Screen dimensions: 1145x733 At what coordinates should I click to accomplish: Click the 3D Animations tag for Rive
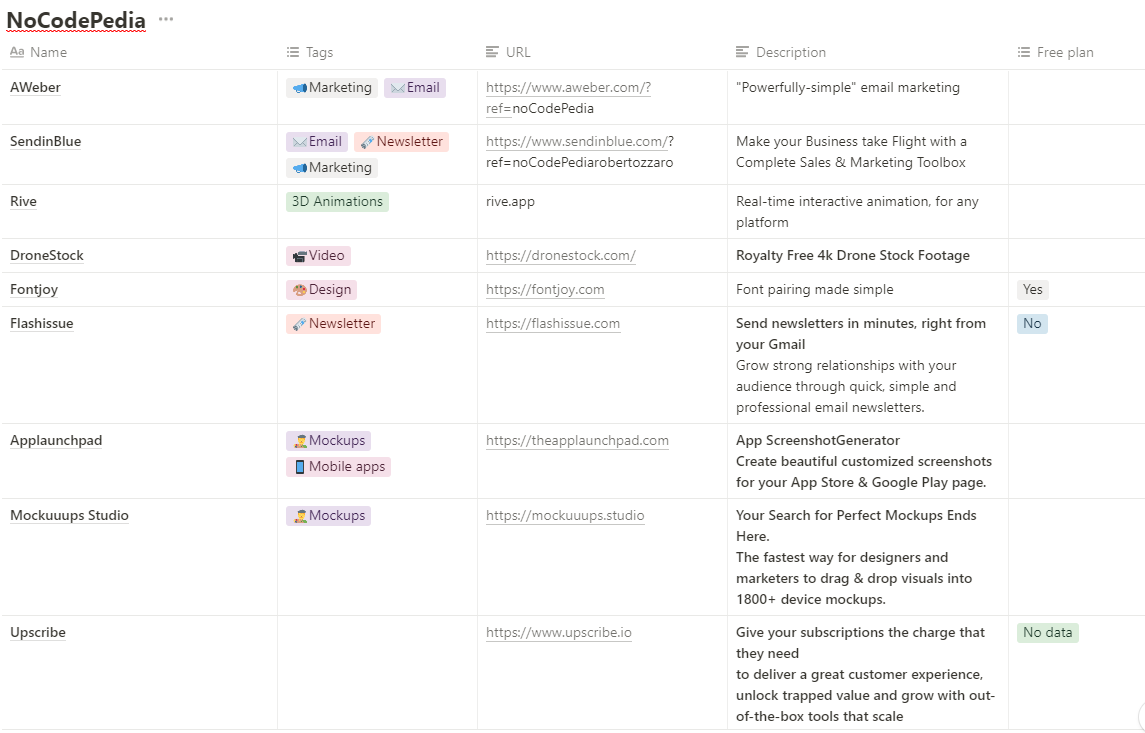337,202
